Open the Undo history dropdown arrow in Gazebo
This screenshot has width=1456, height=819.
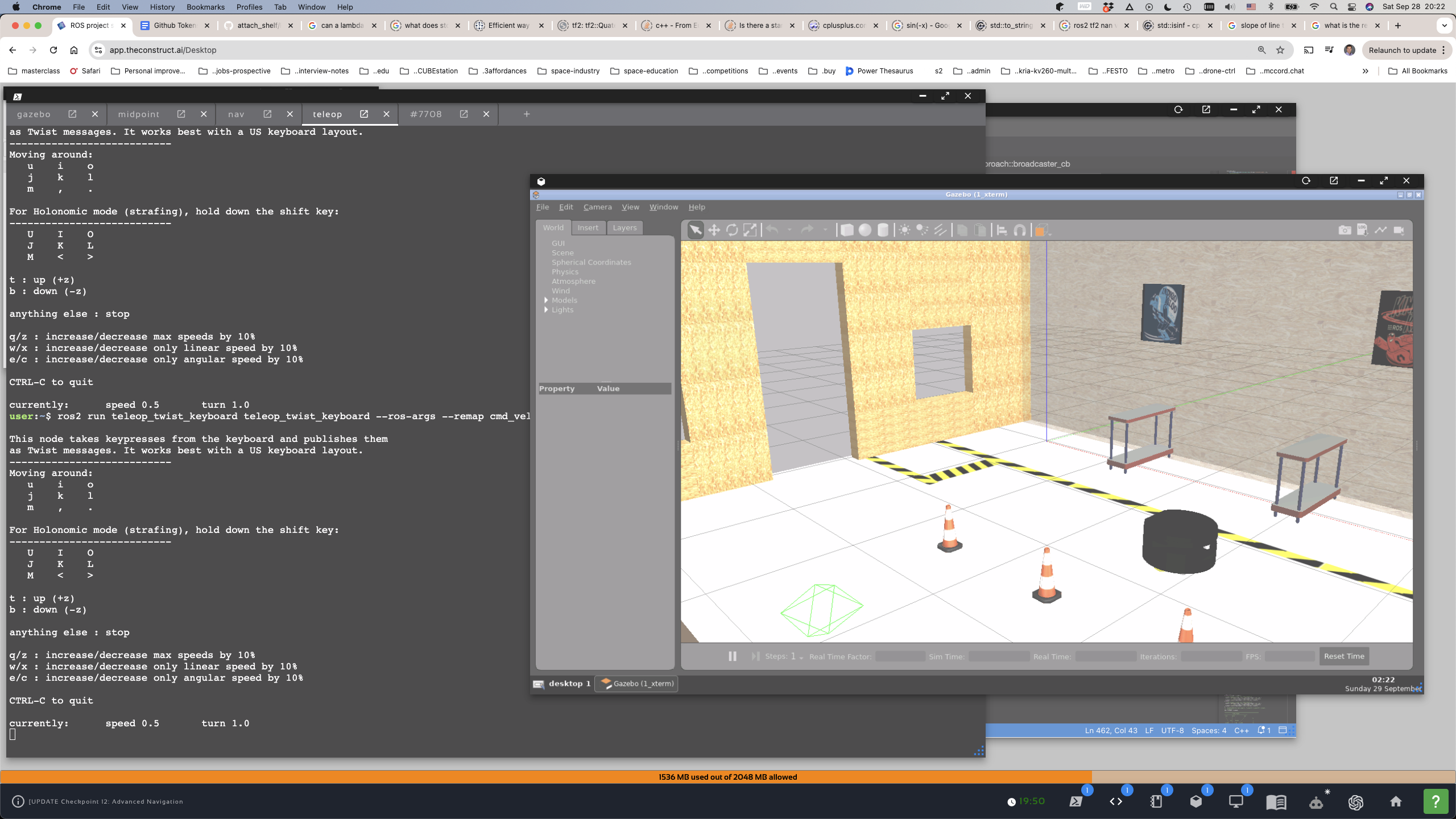coord(789,230)
